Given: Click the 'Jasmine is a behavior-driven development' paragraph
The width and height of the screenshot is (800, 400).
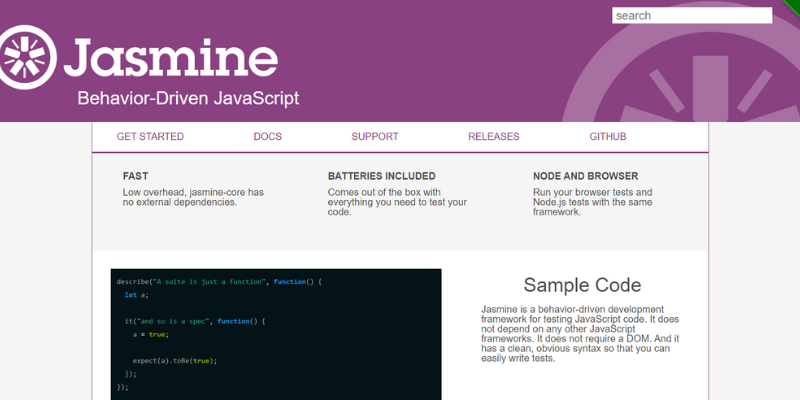Looking at the screenshot, I should pyautogui.click(x=580, y=334).
